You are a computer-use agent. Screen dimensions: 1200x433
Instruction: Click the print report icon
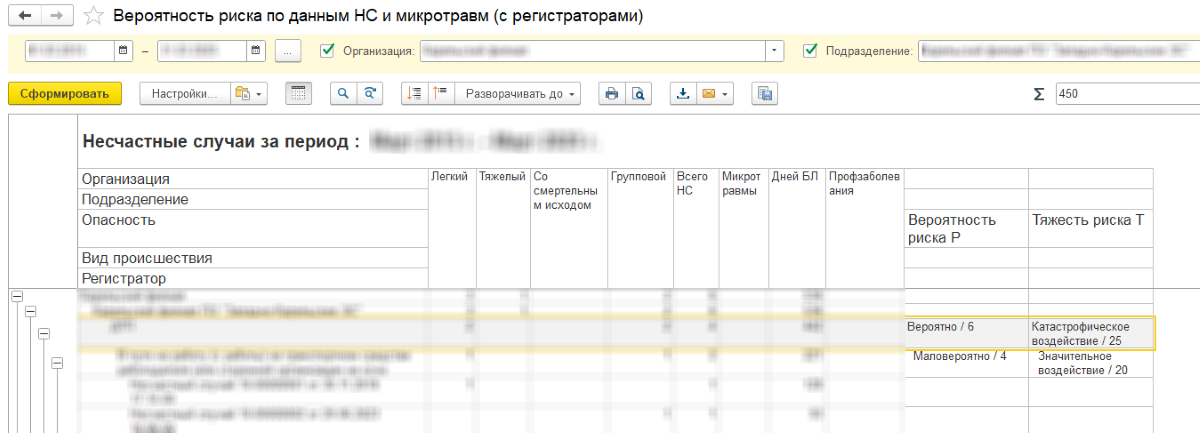point(611,94)
